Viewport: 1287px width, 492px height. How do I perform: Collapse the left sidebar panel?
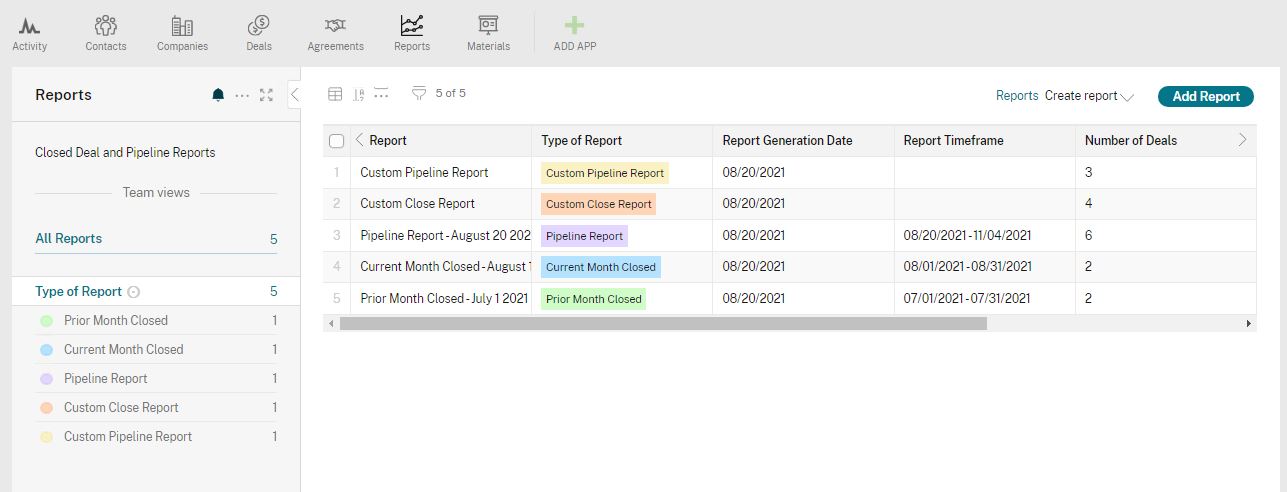[294, 95]
